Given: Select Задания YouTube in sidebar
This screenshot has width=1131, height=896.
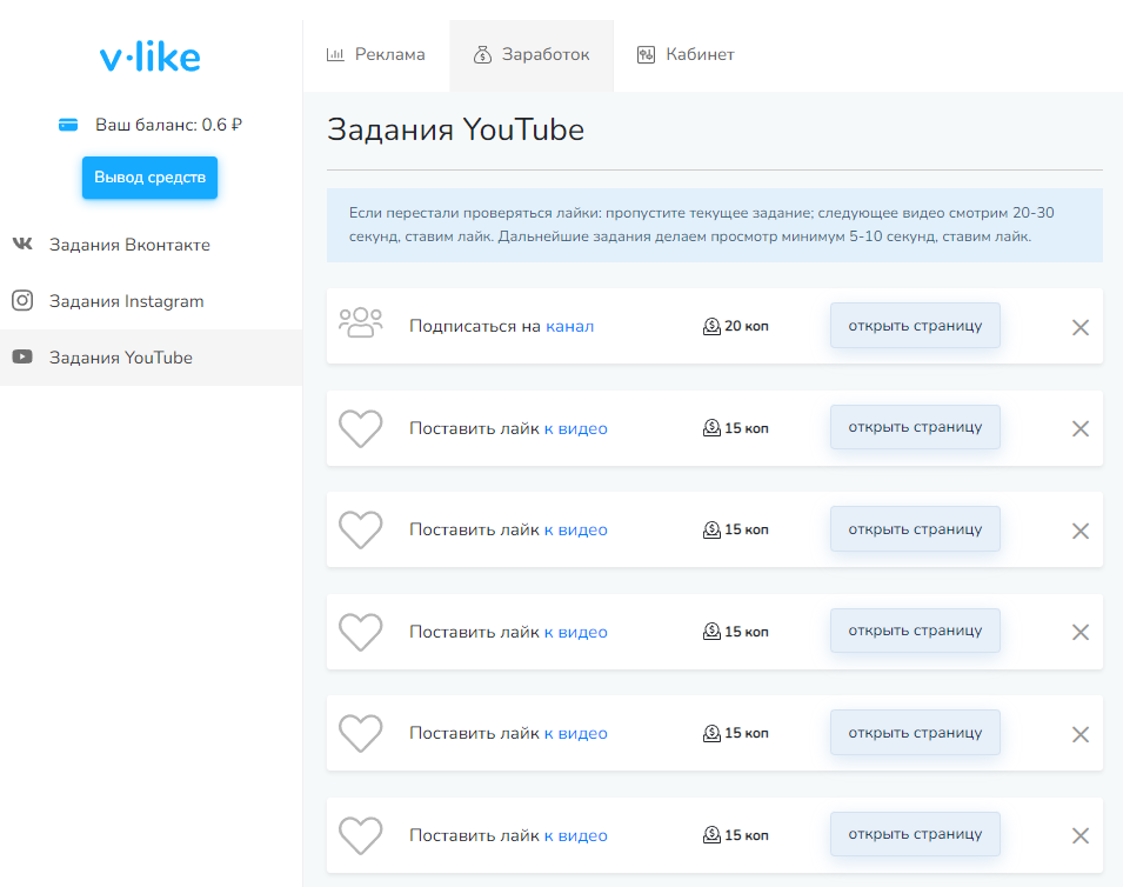Looking at the screenshot, I should click(151, 357).
